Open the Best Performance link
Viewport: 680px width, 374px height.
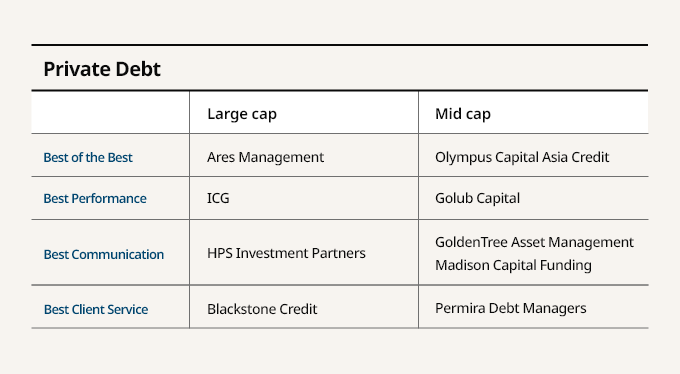click(95, 198)
